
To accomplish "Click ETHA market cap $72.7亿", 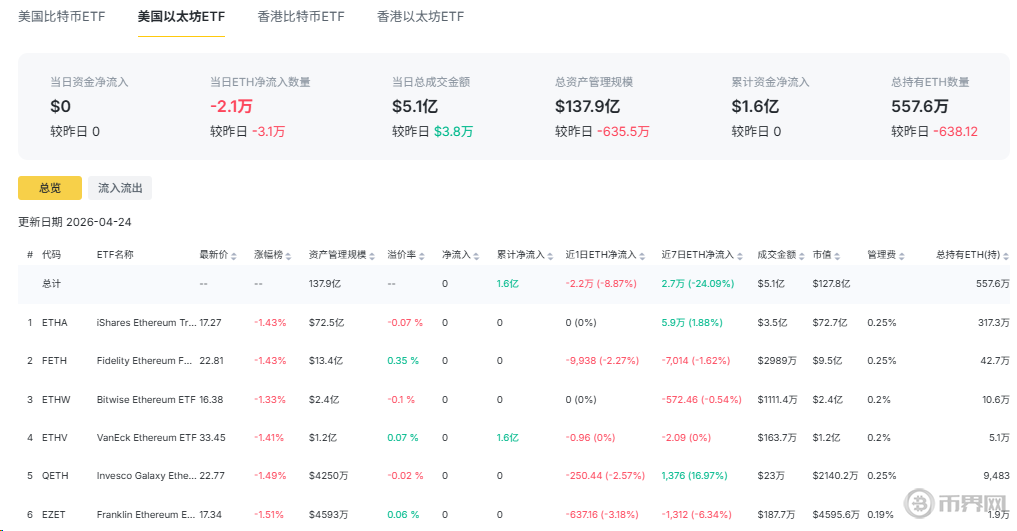I will point(830,322).
